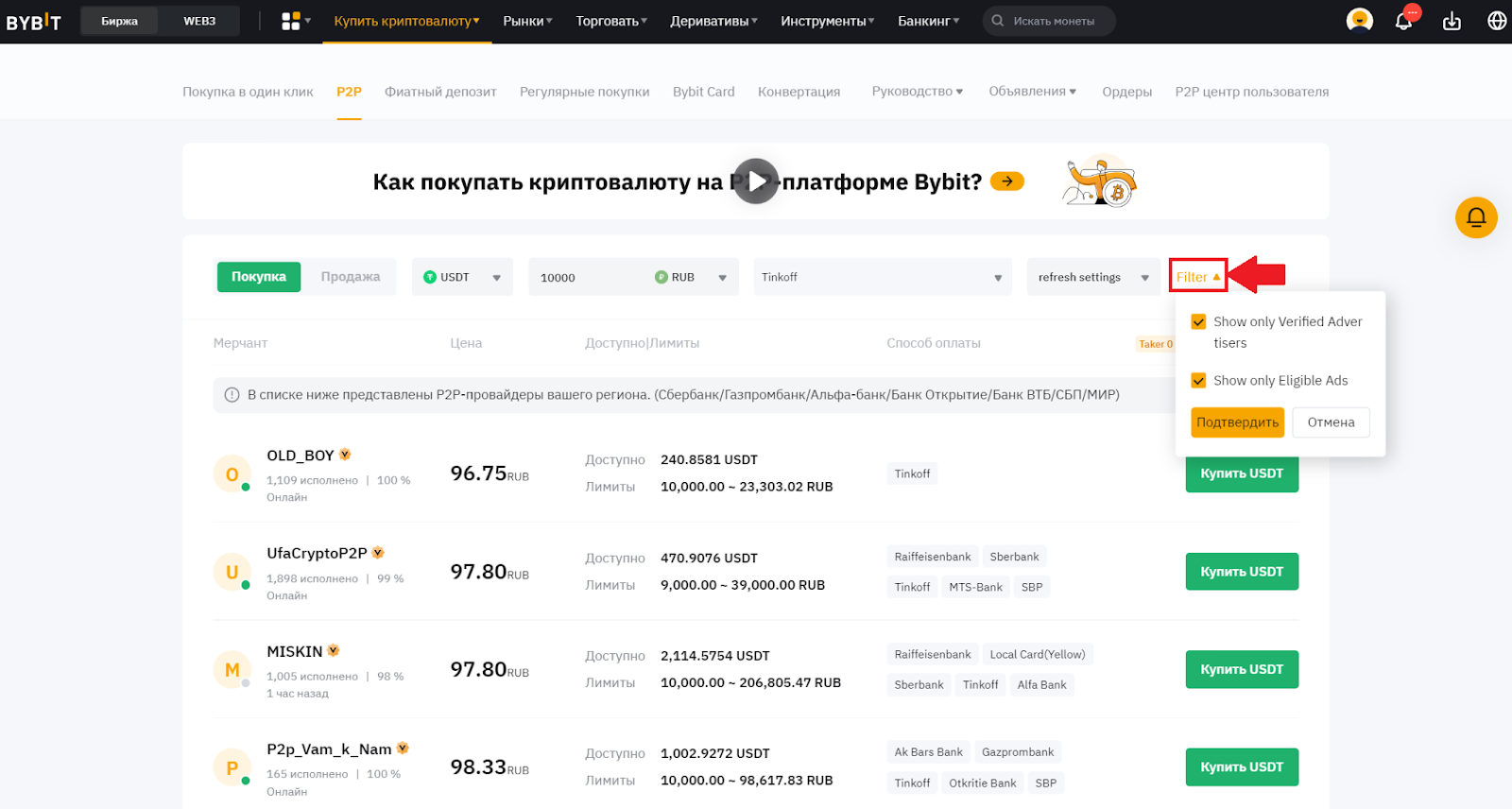1512x809 pixels.
Task: Expand the Объявления submenu
Action: click(1033, 92)
